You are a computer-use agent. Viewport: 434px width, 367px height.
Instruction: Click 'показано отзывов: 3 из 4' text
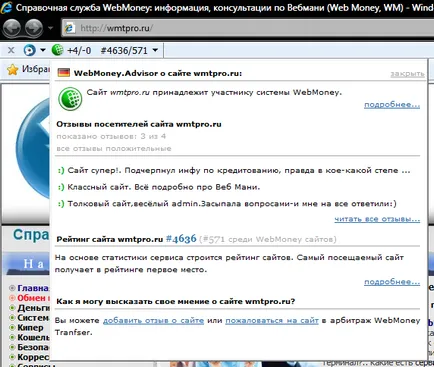[111, 136]
